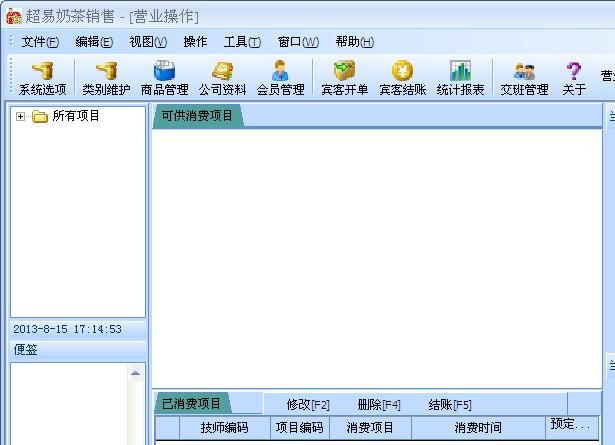Open the 文件 menu
Screen dimensions: 615x445
tap(39, 42)
